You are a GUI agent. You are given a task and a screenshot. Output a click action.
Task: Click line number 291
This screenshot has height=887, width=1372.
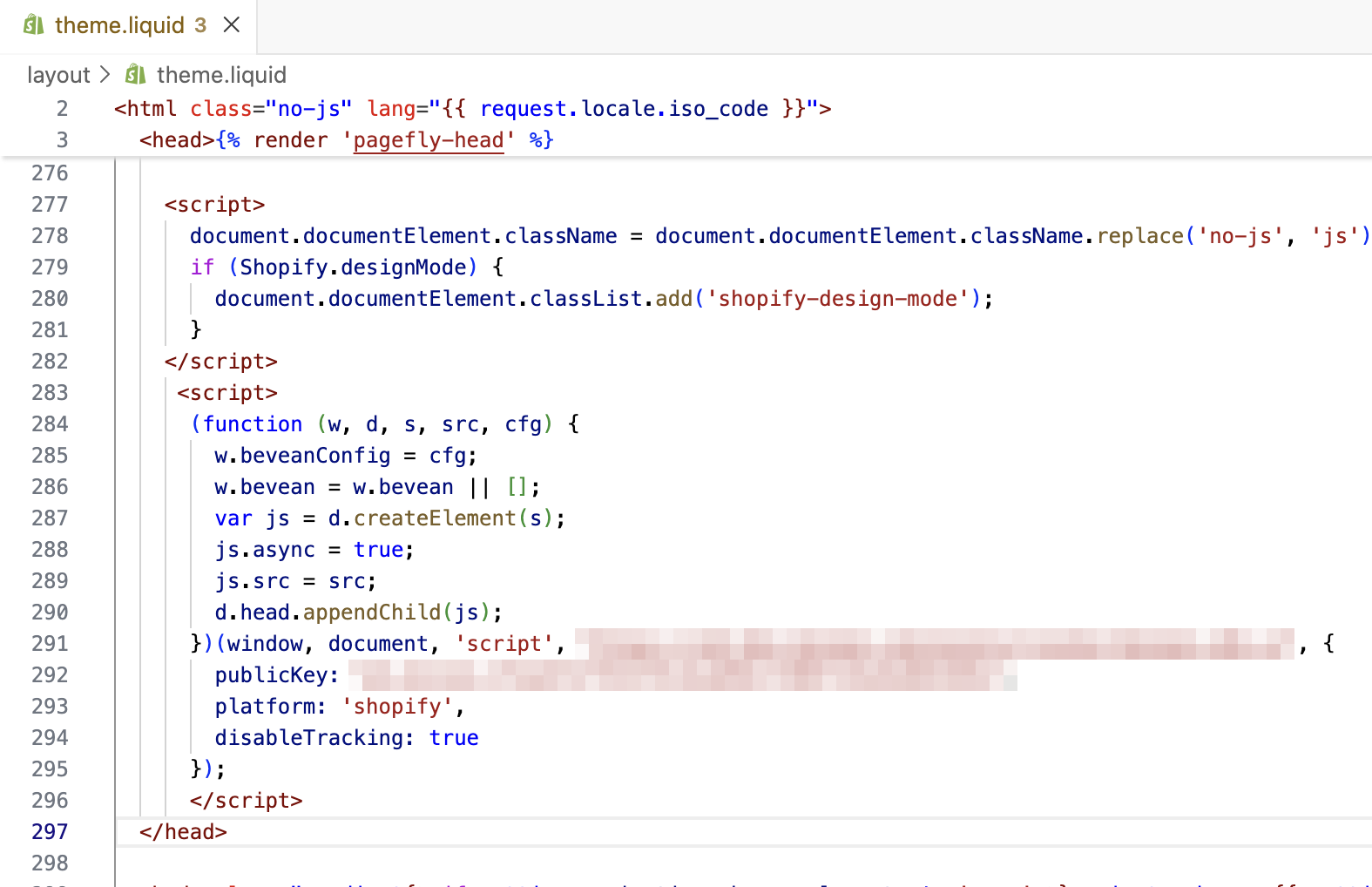point(50,644)
